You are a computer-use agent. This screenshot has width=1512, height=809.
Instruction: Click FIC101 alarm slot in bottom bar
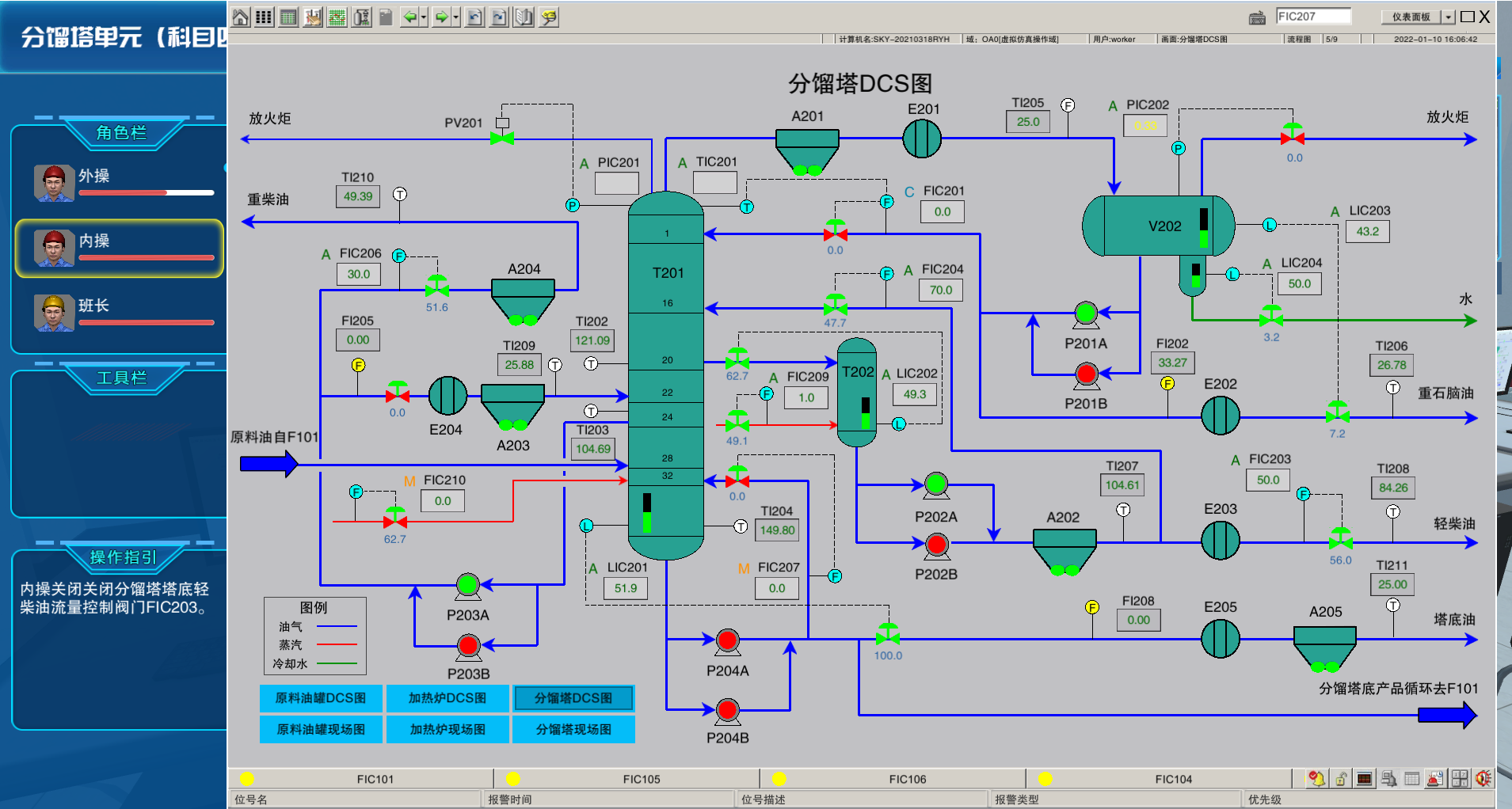[361, 779]
